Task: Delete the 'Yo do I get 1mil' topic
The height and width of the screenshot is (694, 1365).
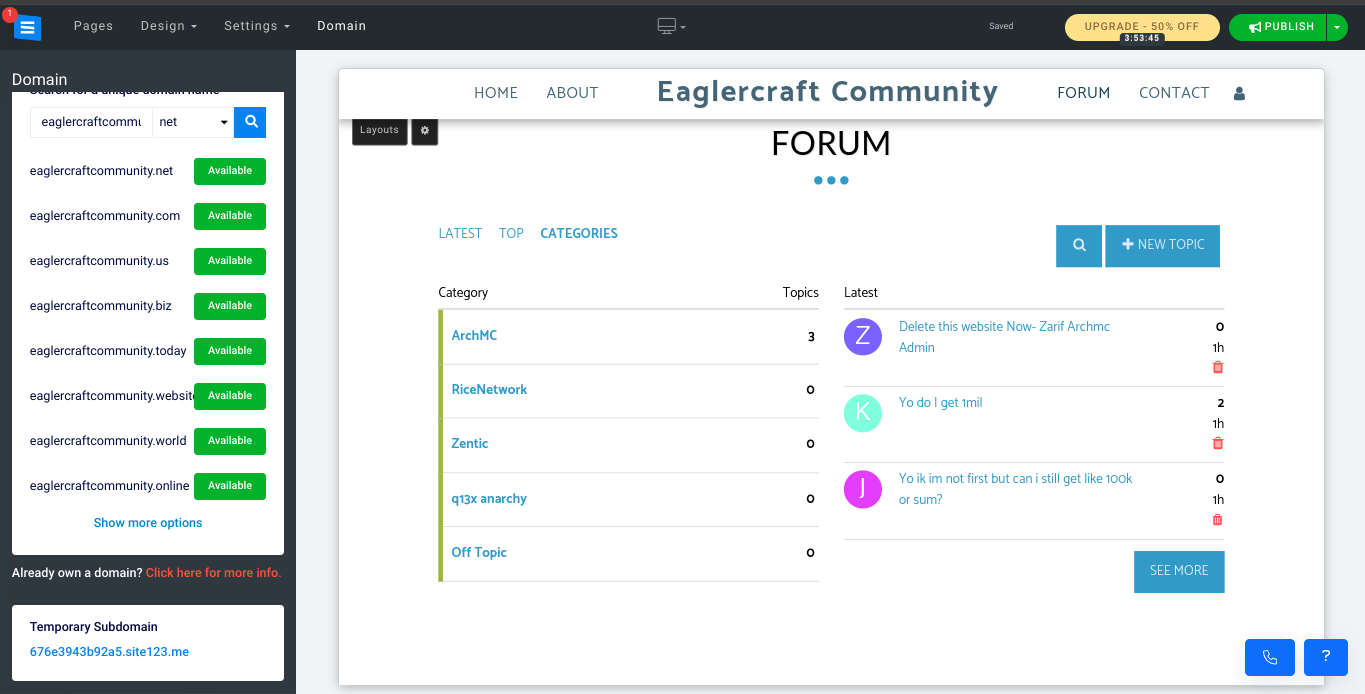Action: pos(1217,443)
